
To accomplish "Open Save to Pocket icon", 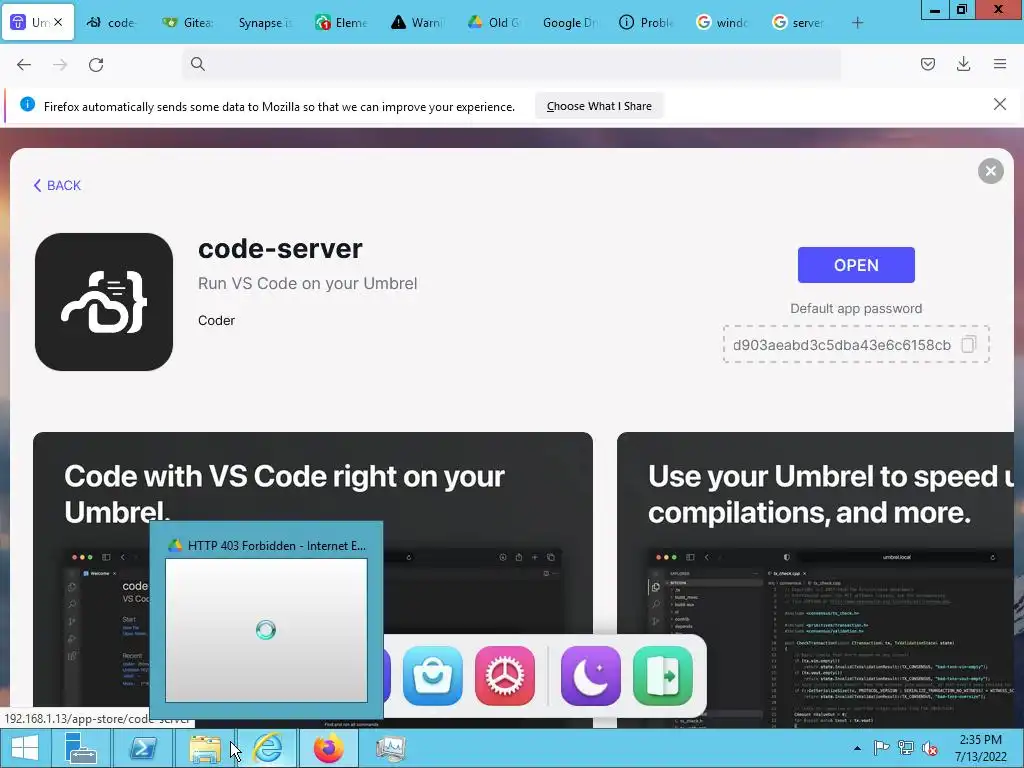I will 927,64.
